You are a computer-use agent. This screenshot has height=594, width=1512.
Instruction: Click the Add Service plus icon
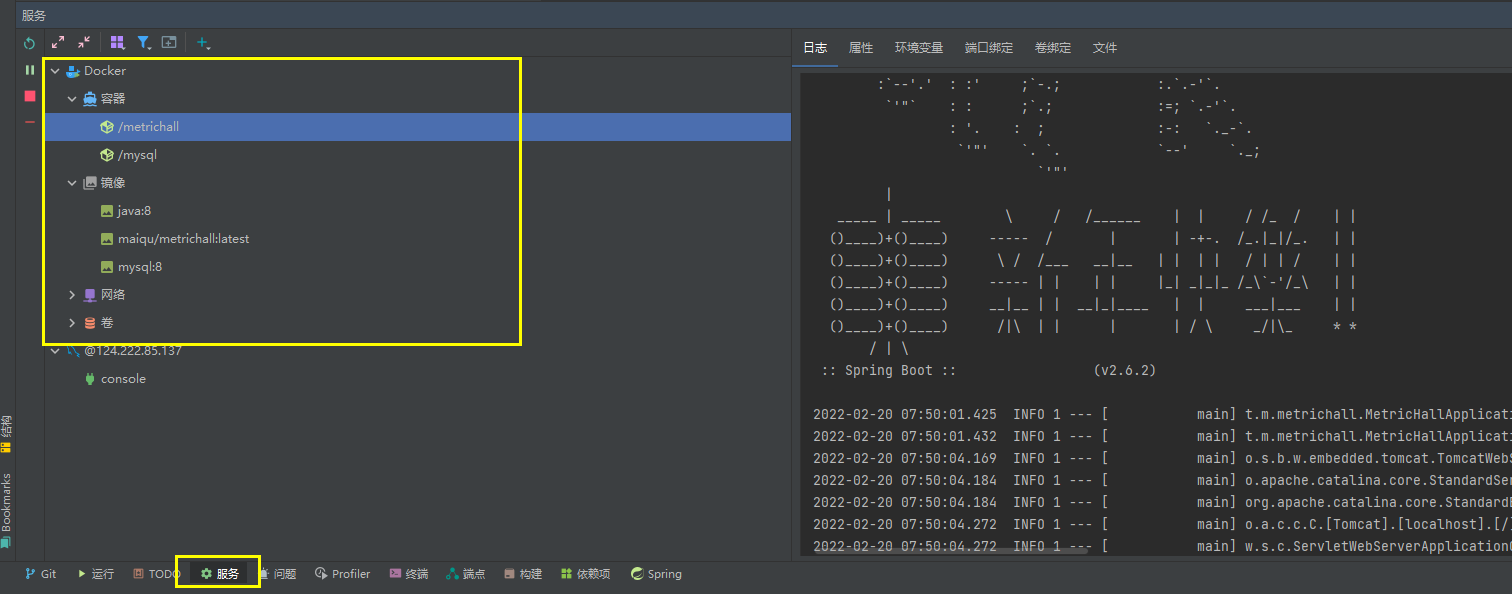(x=203, y=43)
